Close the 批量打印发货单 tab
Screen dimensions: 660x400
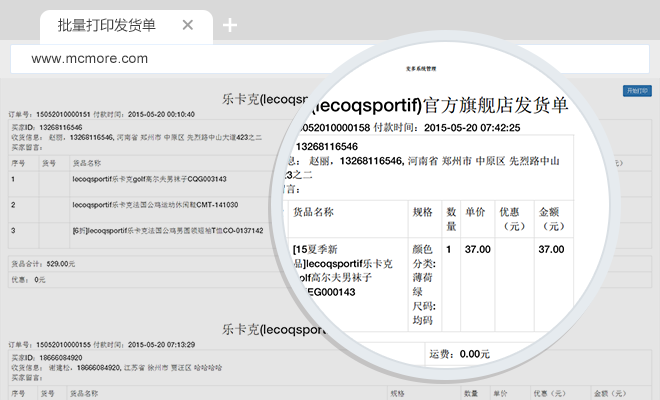[x=187, y=25]
